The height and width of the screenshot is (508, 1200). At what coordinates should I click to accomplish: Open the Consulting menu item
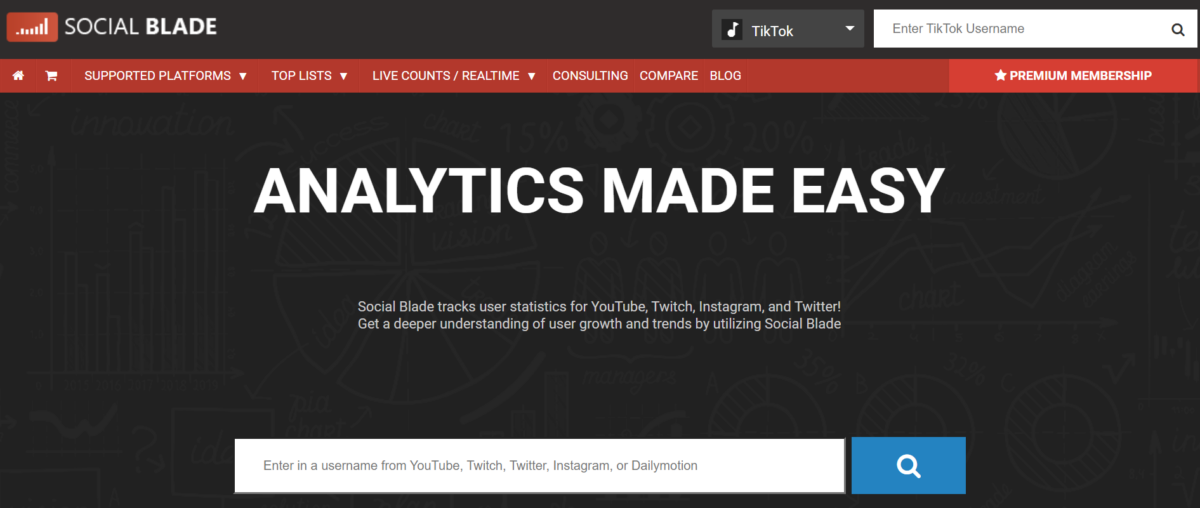tap(590, 76)
